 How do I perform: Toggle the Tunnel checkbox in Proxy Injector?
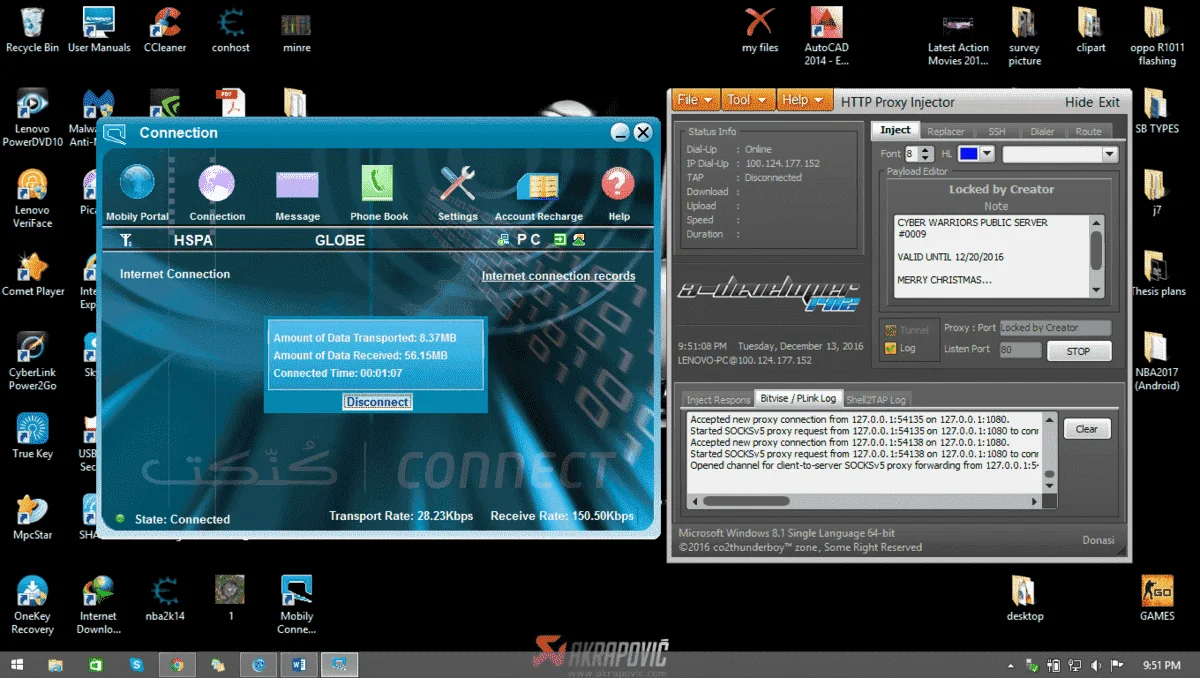[890, 329]
